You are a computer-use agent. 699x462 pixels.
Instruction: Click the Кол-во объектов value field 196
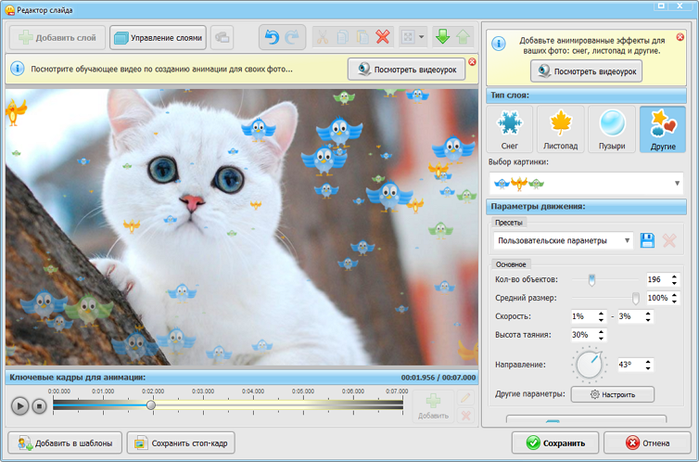(x=658, y=280)
